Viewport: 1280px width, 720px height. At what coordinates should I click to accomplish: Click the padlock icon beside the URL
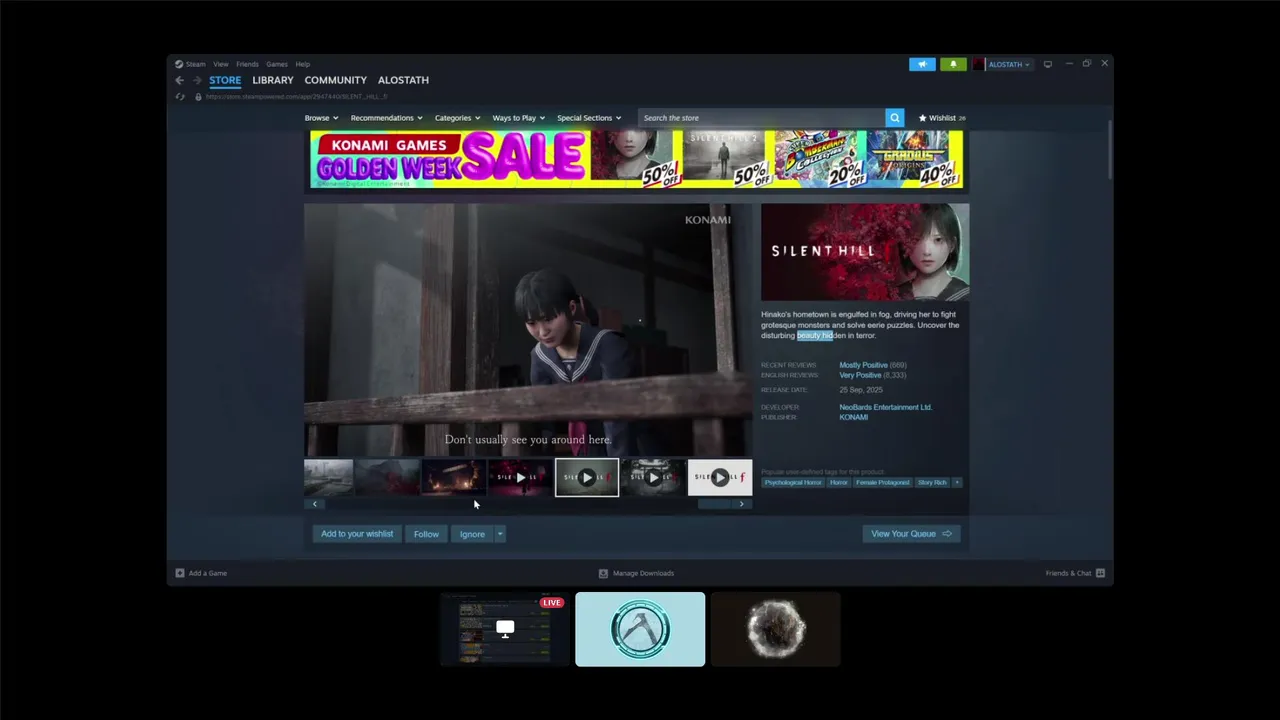point(198,97)
